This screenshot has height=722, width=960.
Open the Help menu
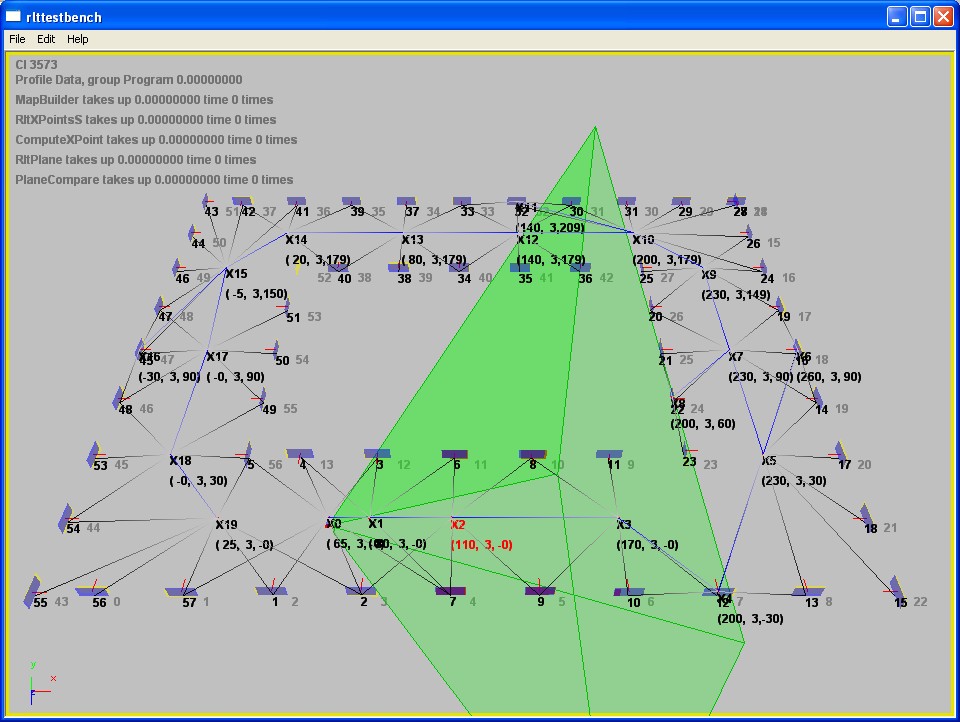coord(78,39)
